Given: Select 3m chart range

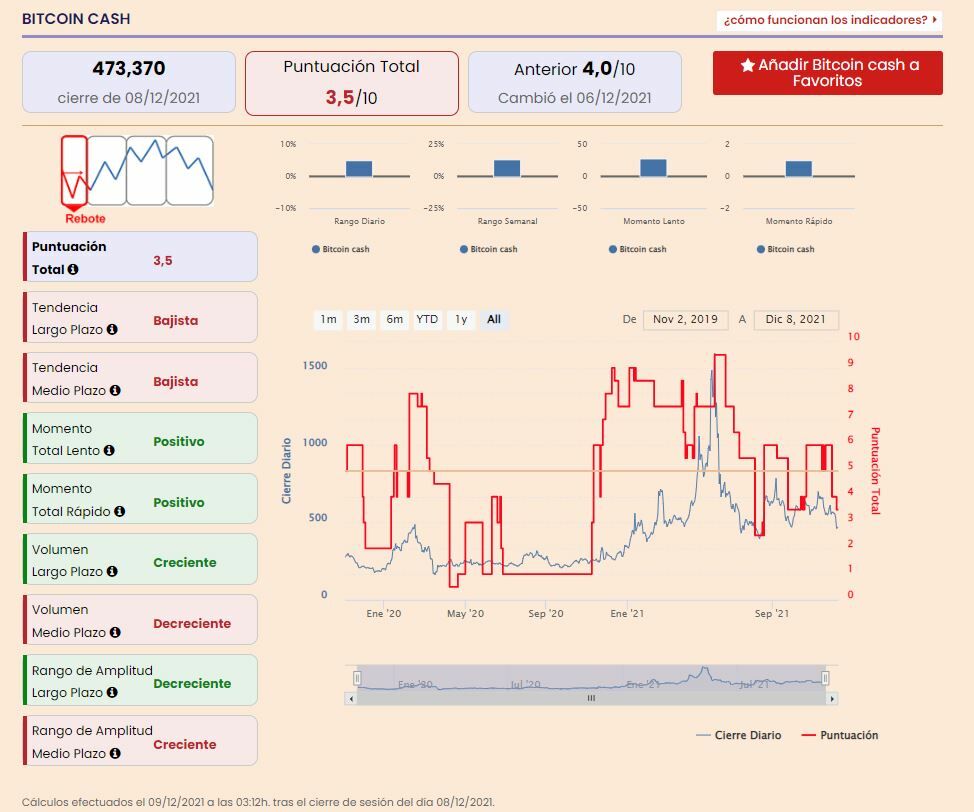Looking at the screenshot, I should click(x=362, y=319).
